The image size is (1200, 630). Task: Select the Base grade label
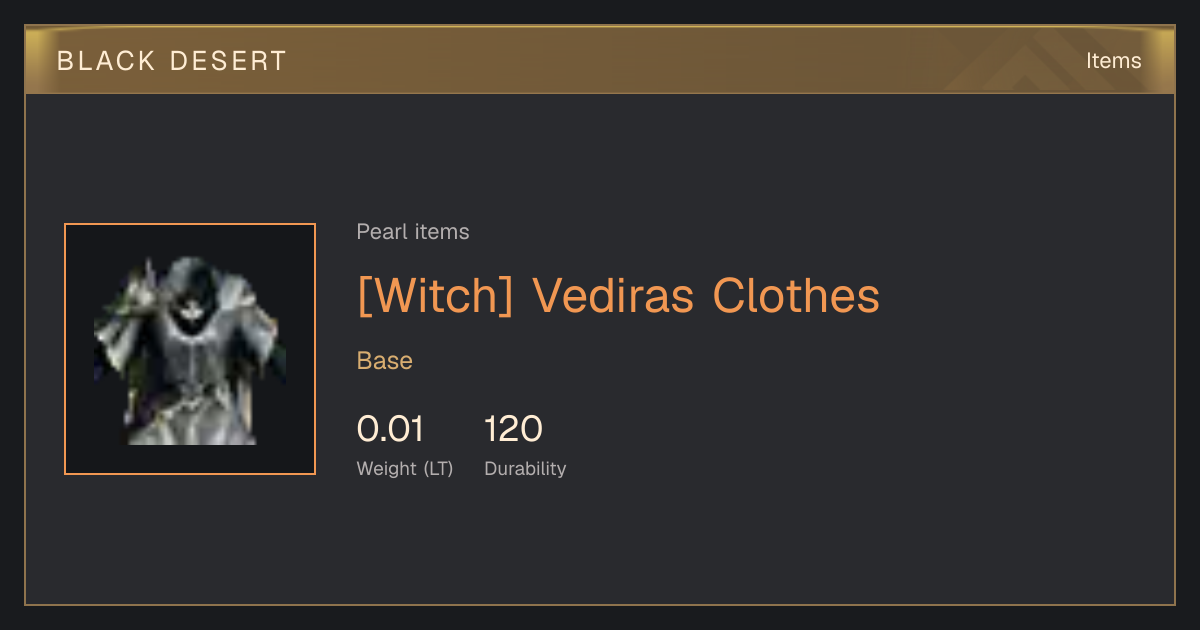(x=385, y=361)
